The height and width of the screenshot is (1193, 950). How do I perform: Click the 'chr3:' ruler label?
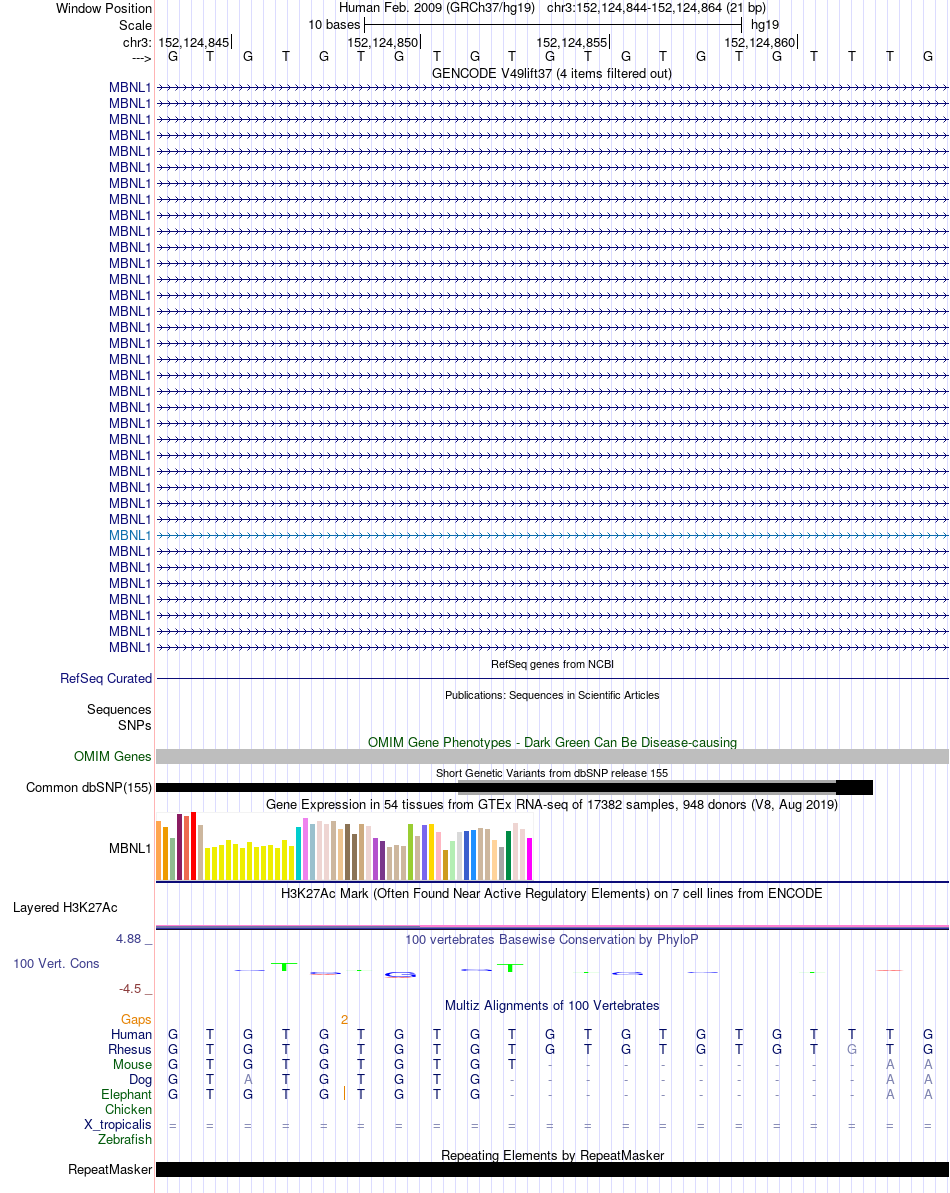137,43
